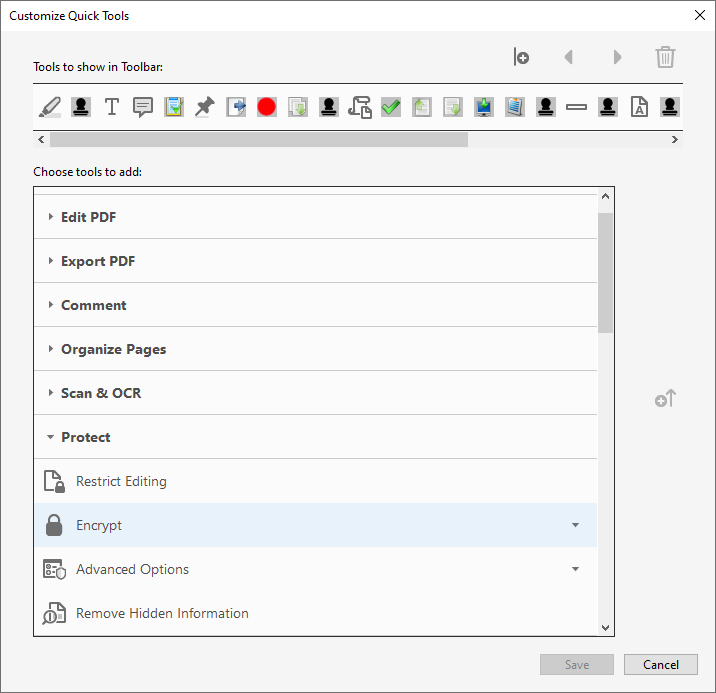Click the Add divider to toolbar icon
Image resolution: width=716 pixels, height=693 pixels.
521,57
